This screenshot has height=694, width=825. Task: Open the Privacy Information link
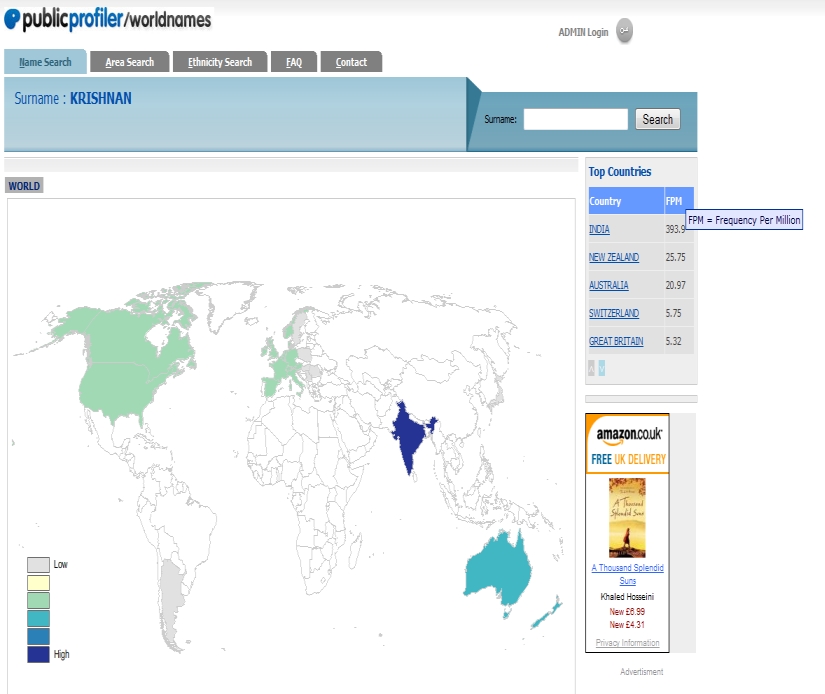(x=627, y=643)
